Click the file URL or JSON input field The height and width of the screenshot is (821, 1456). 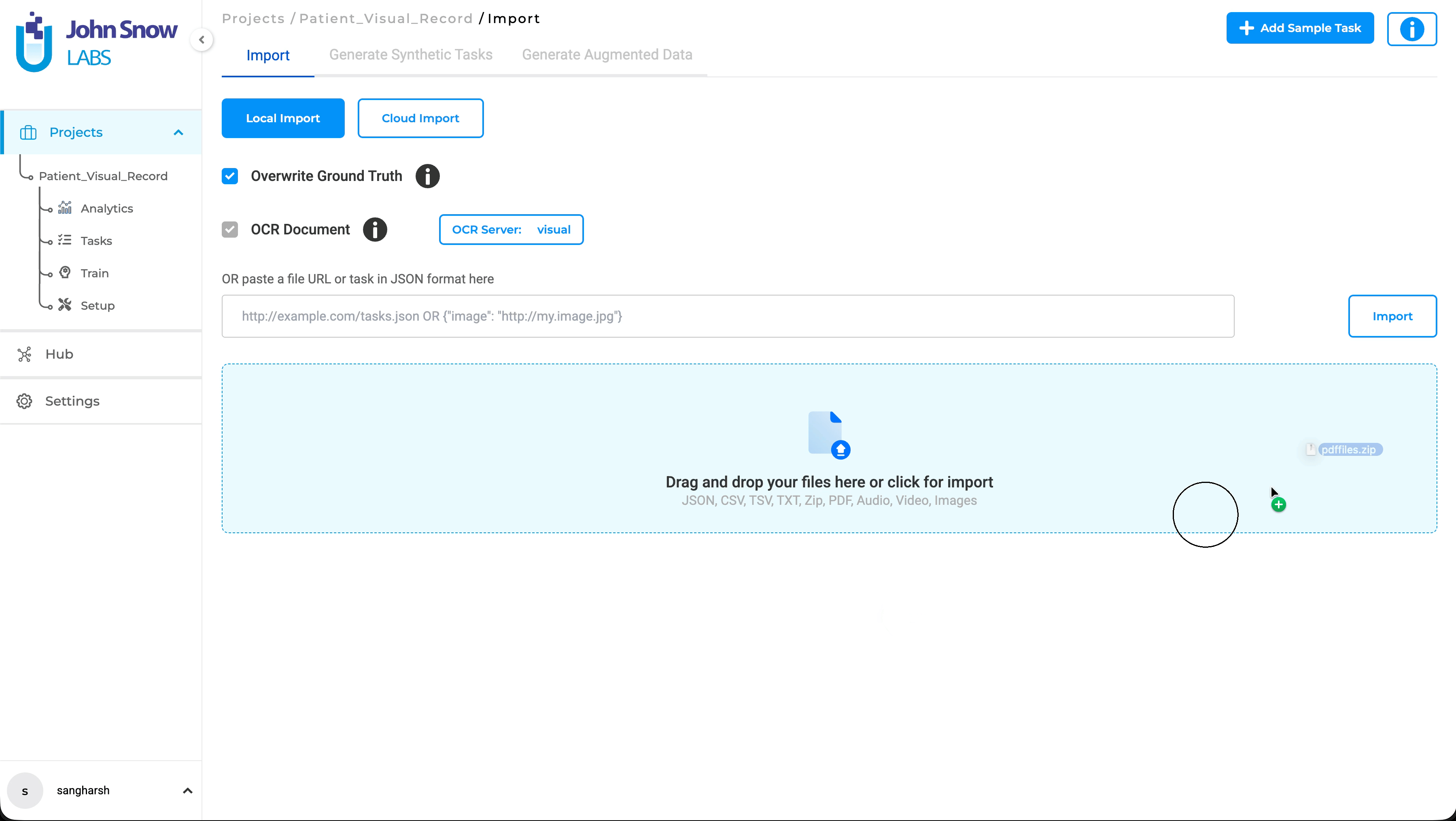tap(728, 316)
